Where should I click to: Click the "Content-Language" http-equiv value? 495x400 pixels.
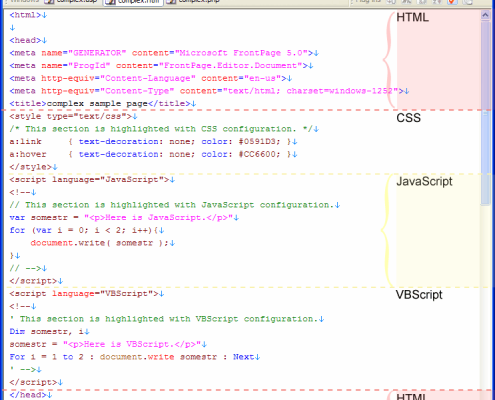click(148, 78)
